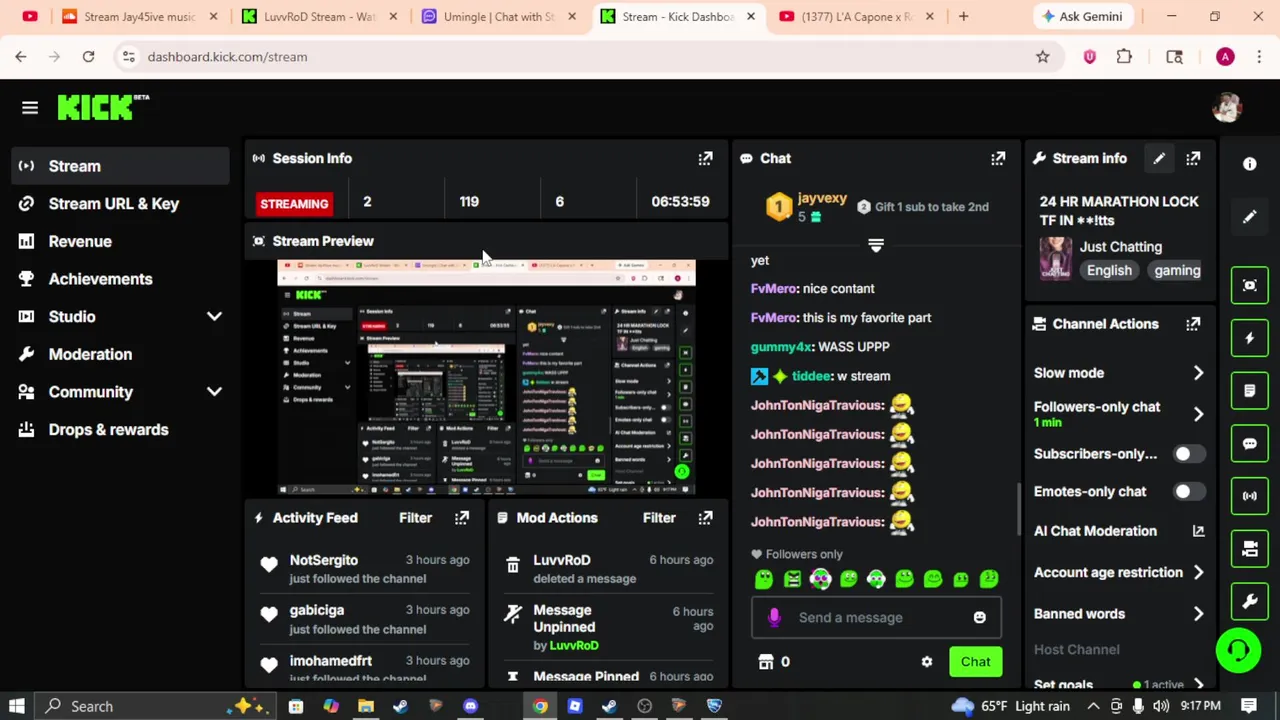Click the gaming stream tag
Image resolution: width=1280 pixels, height=720 pixels.
(1176, 270)
